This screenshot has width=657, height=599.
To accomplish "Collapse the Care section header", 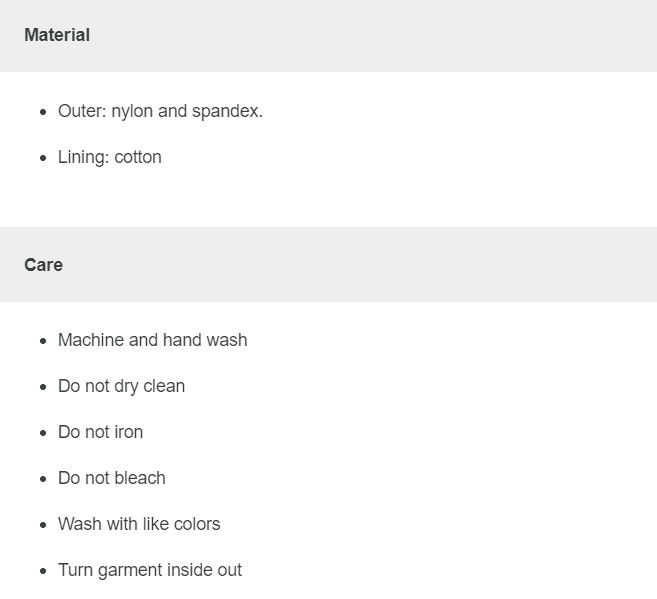I will click(x=44, y=265).
